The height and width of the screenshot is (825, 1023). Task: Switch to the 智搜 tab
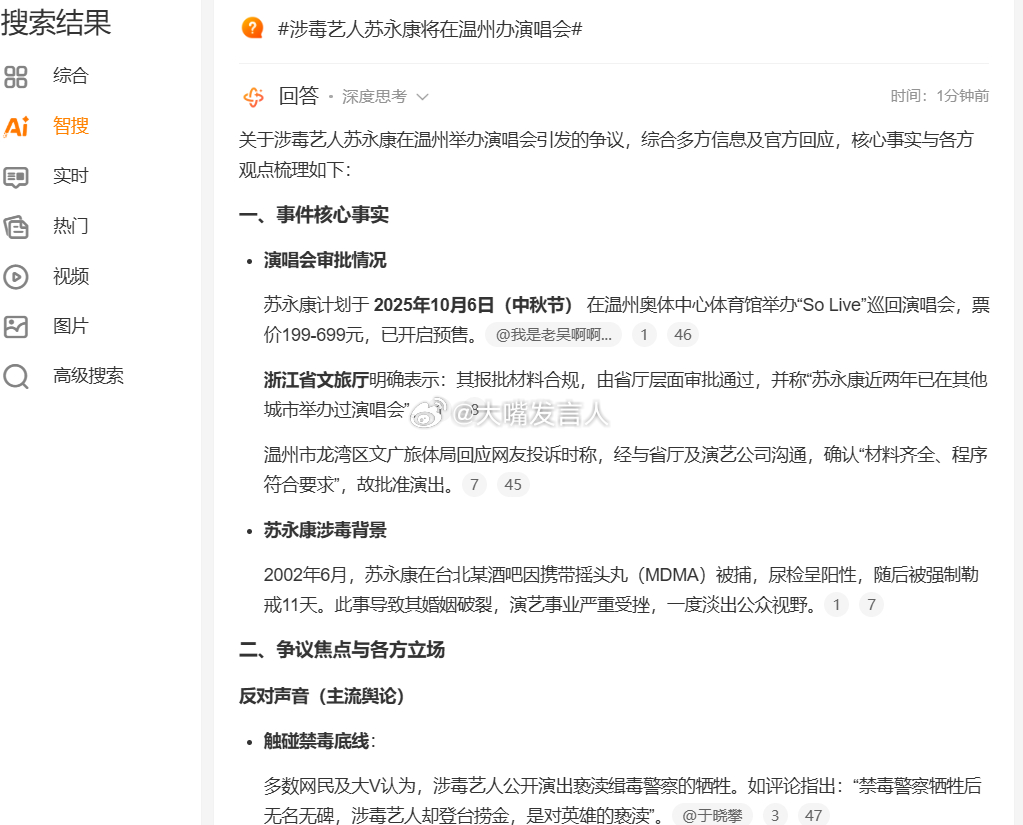tap(70, 126)
